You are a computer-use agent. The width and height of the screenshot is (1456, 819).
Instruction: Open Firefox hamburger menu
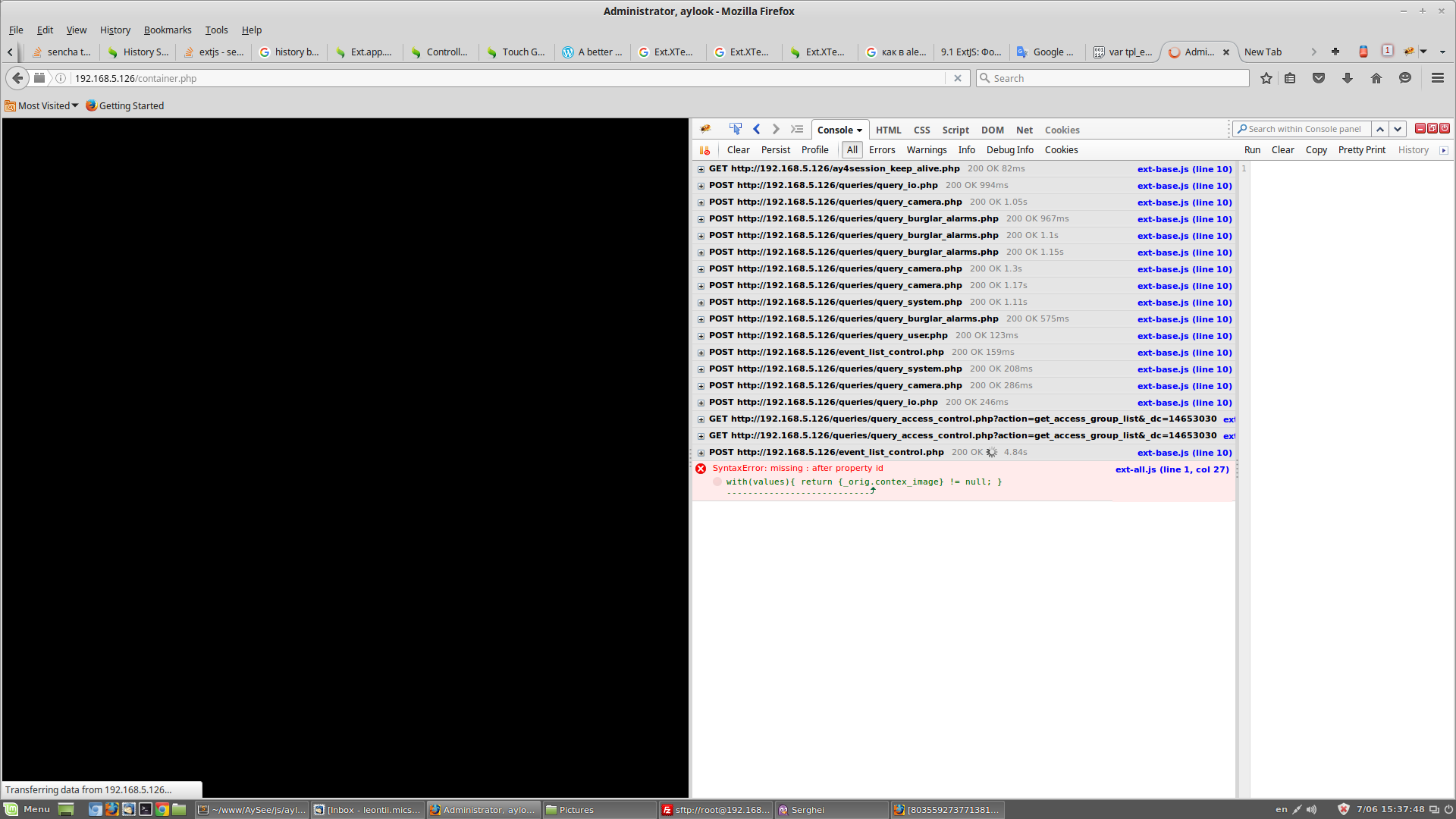pyautogui.click(x=1438, y=78)
